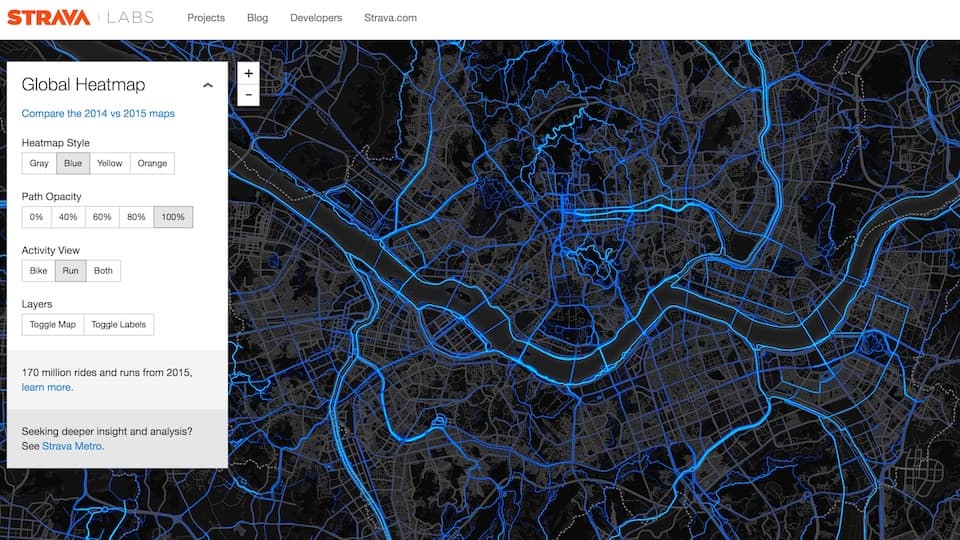Viewport: 960px width, 540px height.
Task: Set path opacity to 80%
Action: pos(136,217)
